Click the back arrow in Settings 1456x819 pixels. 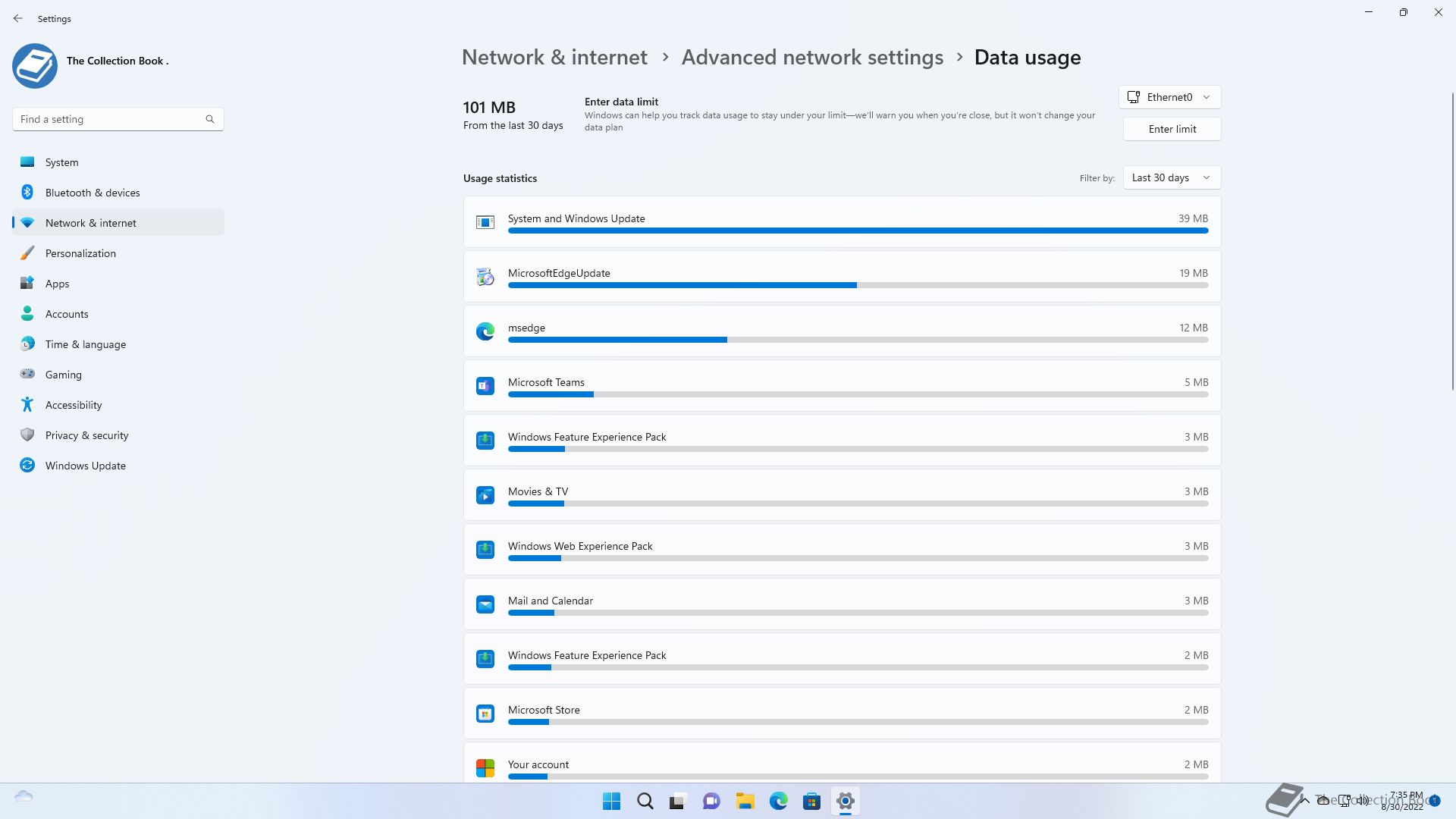coord(18,18)
